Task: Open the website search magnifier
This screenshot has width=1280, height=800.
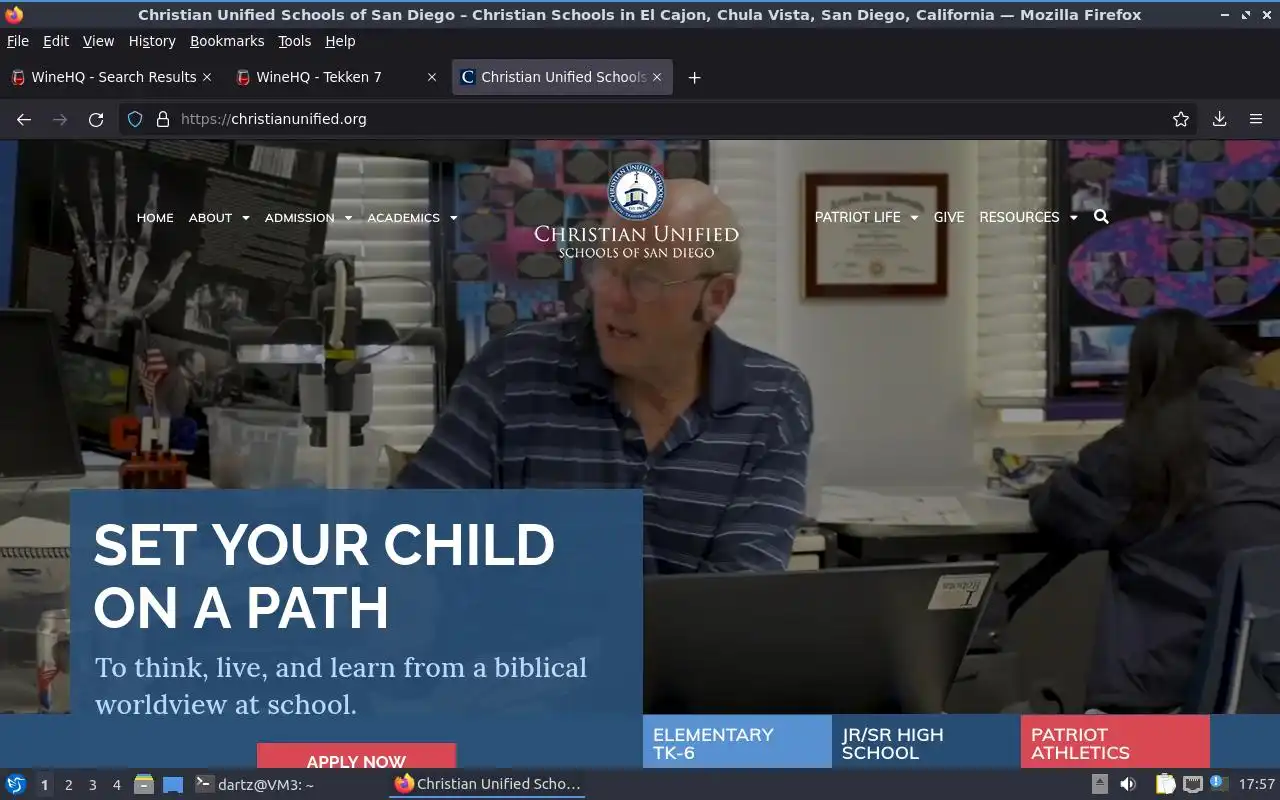Action: pos(1101,216)
